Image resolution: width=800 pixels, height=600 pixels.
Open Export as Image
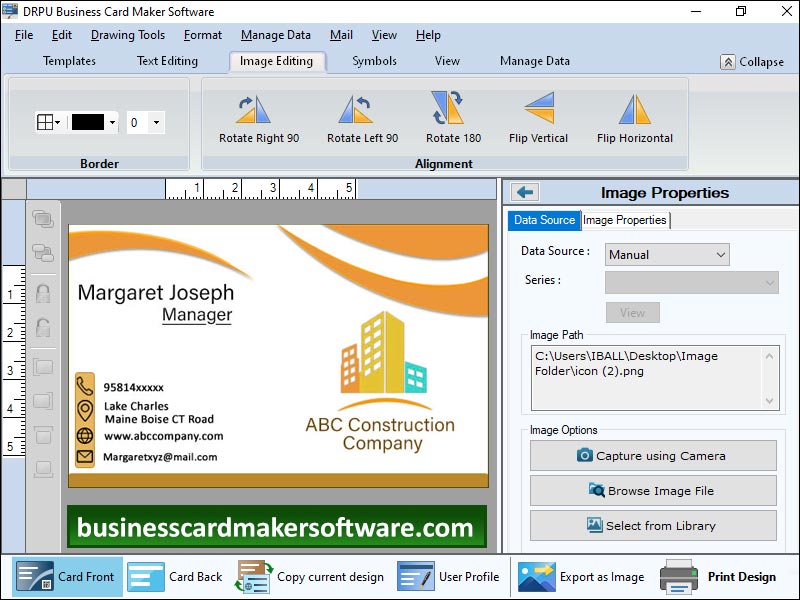[581, 577]
